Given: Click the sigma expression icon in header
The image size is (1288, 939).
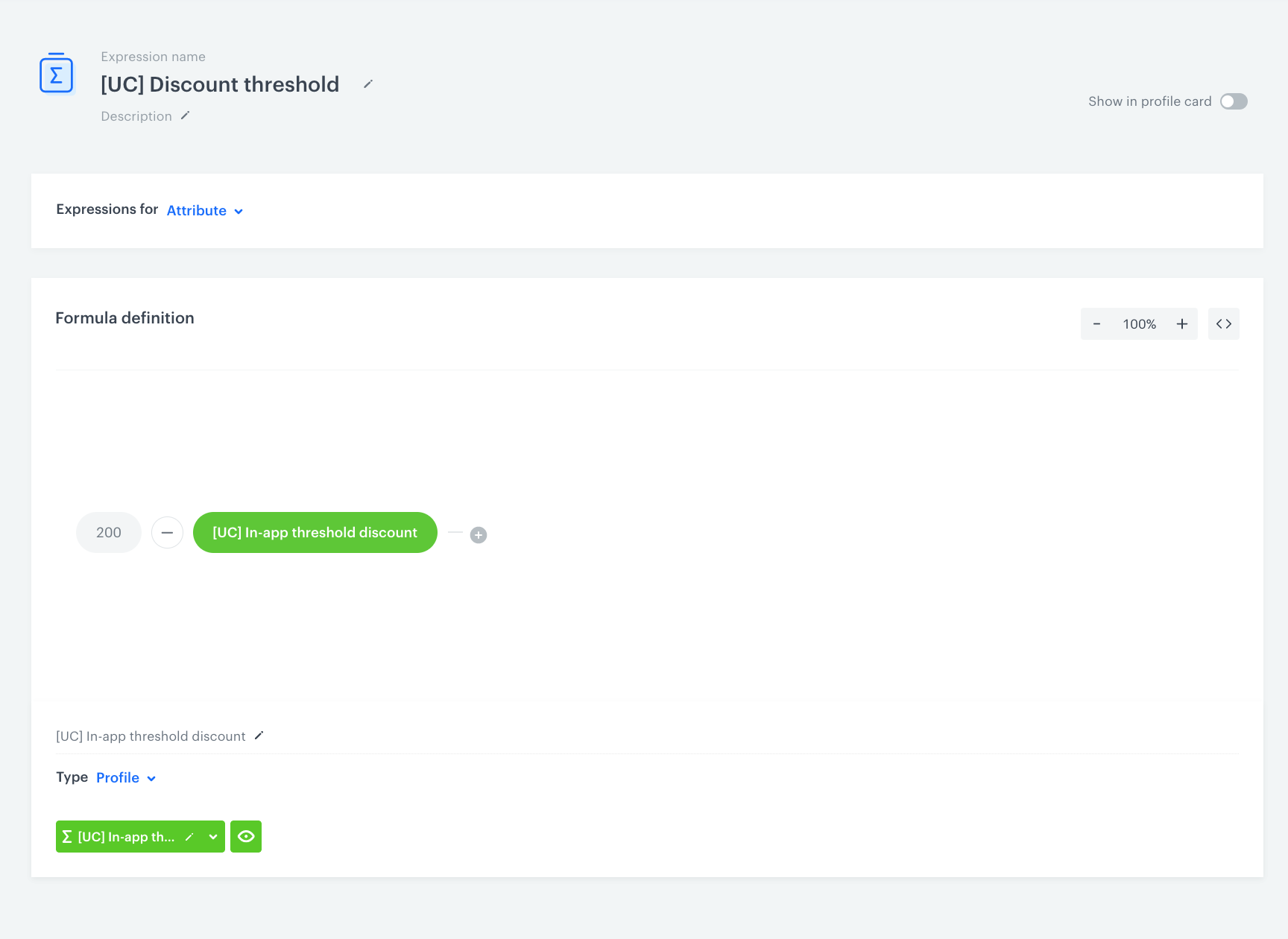Looking at the screenshot, I should pos(56,74).
